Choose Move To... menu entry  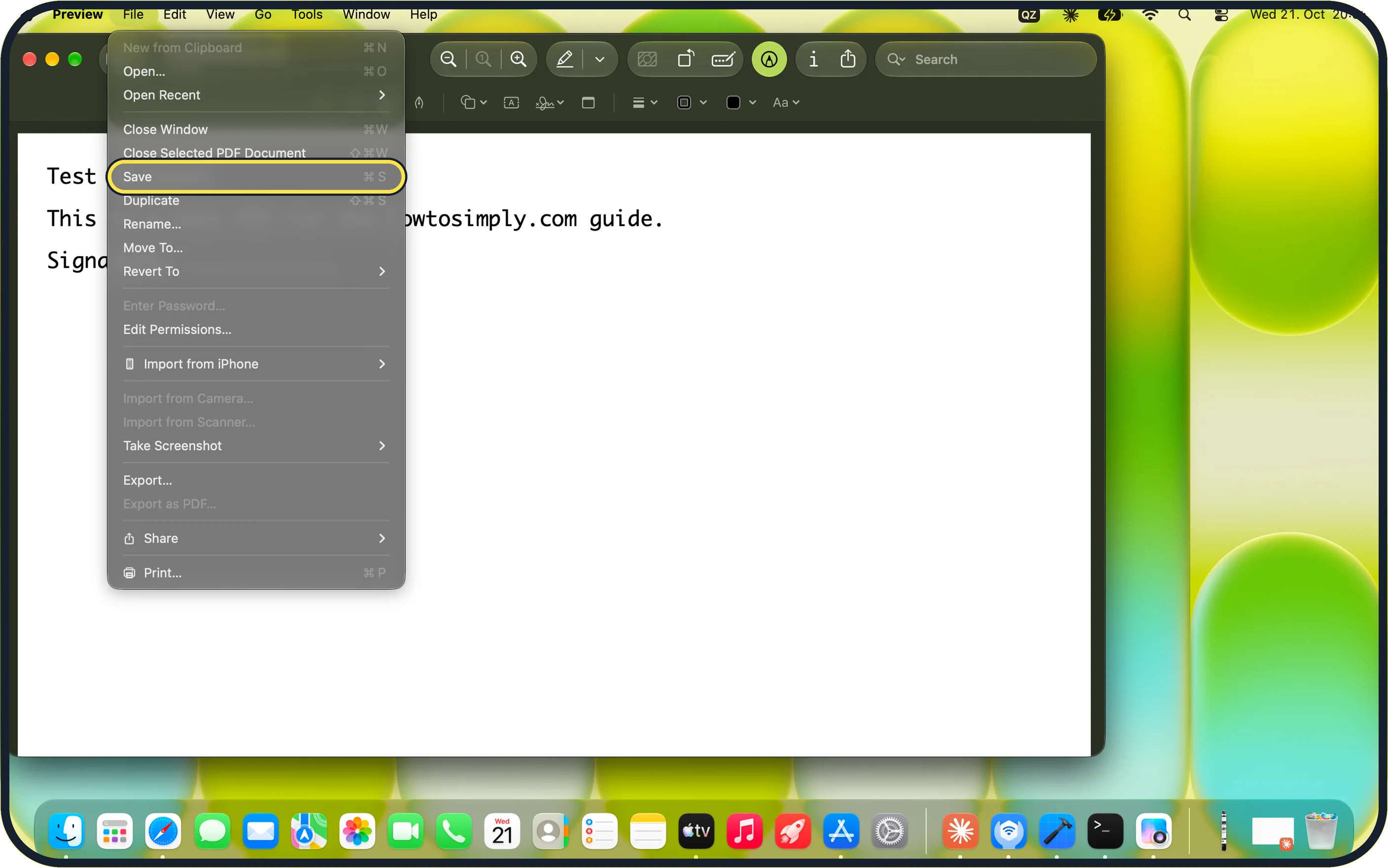[256, 247]
